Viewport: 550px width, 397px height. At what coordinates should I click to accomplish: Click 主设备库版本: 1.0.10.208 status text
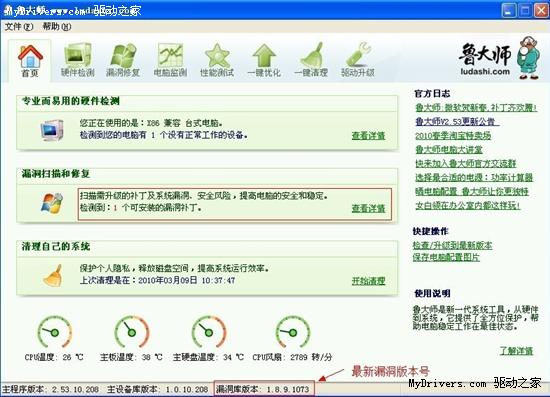click(157, 389)
